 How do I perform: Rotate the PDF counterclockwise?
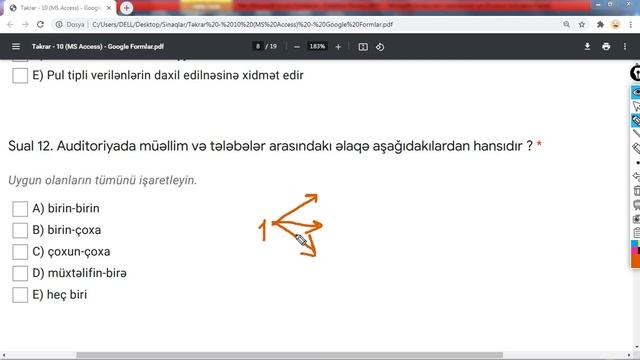tap(380, 47)
